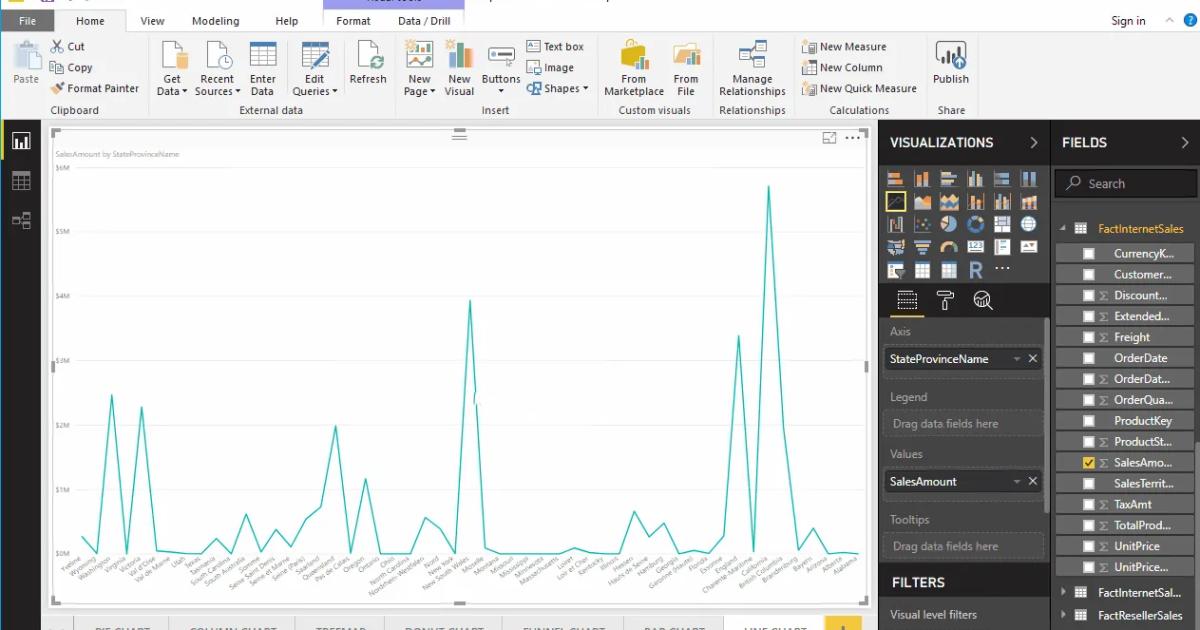Click the Sign in link
The image size is (1200, 630).
[x=1128, y=20]
